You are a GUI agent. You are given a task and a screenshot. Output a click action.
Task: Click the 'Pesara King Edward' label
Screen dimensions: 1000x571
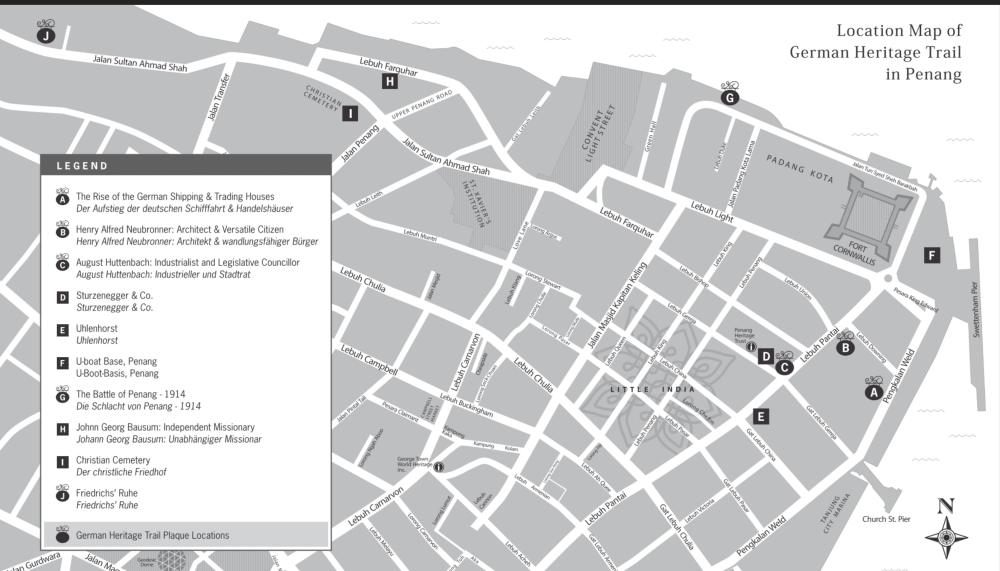coord(915,300)
